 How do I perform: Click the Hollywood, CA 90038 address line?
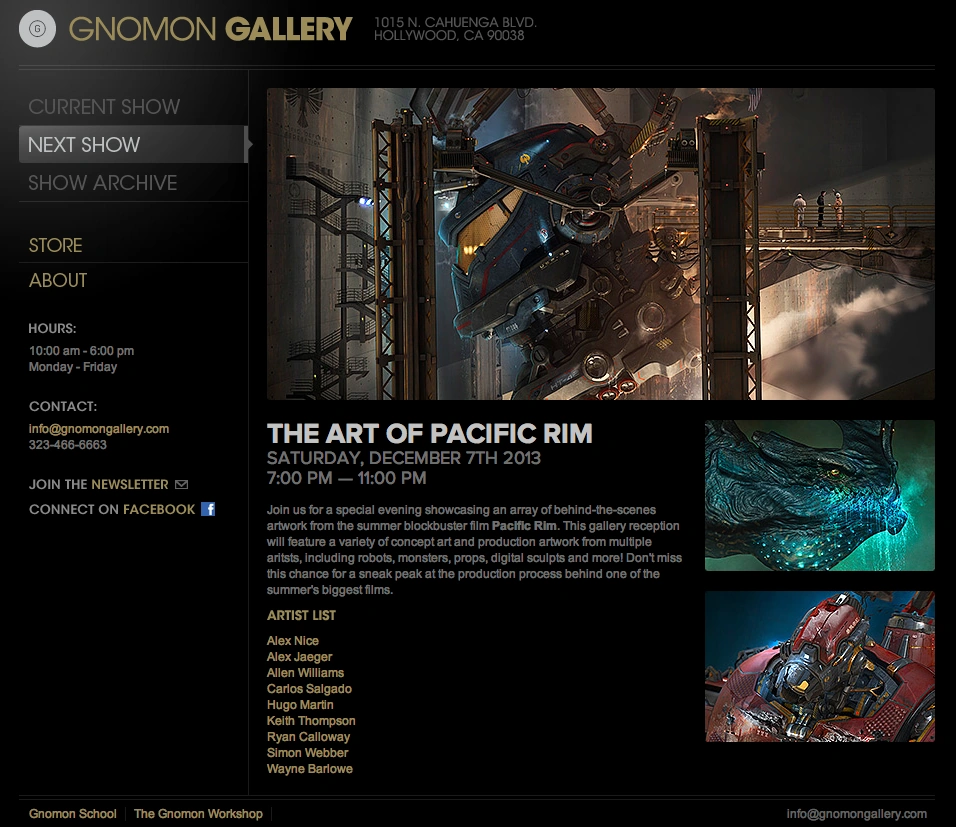(449, 35)
